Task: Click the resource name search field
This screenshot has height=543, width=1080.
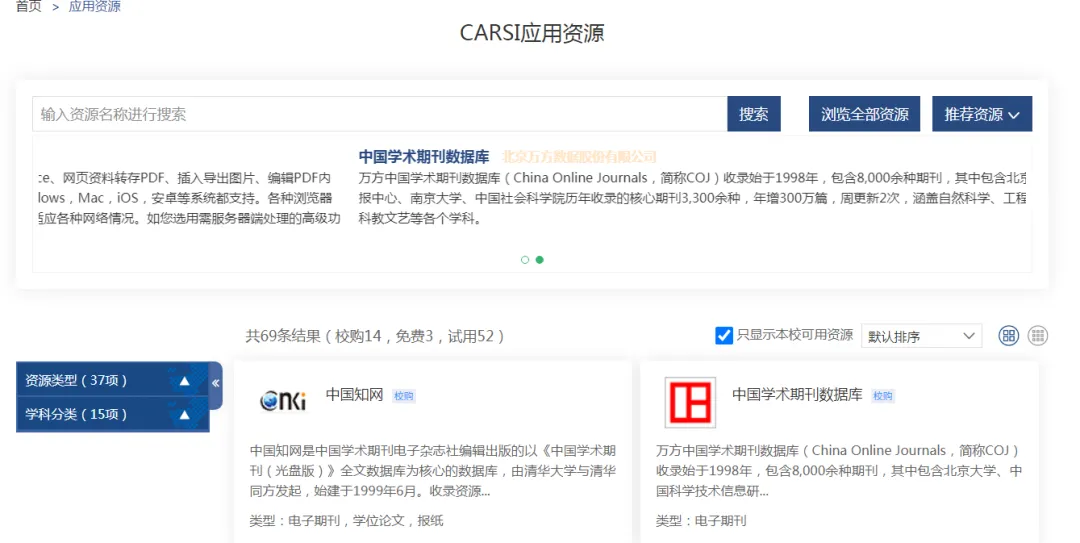Action: pos(378,114)
